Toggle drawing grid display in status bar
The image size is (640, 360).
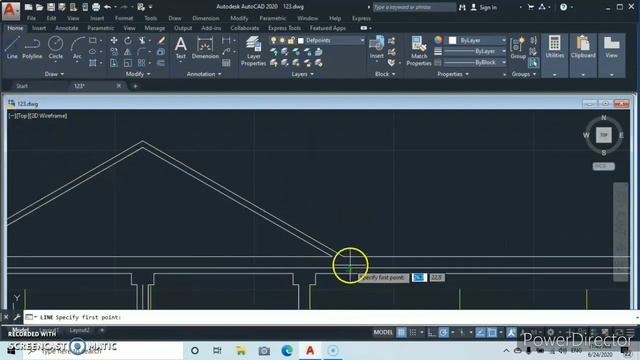[x=401, y=332]
